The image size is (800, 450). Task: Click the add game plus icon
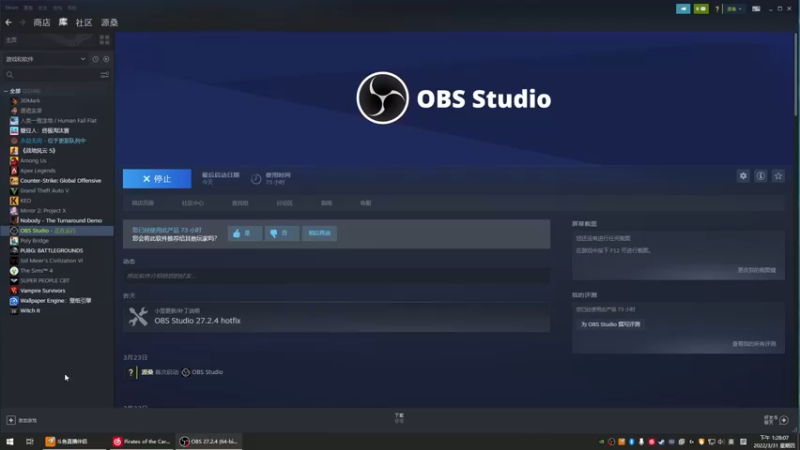[11, 420]
